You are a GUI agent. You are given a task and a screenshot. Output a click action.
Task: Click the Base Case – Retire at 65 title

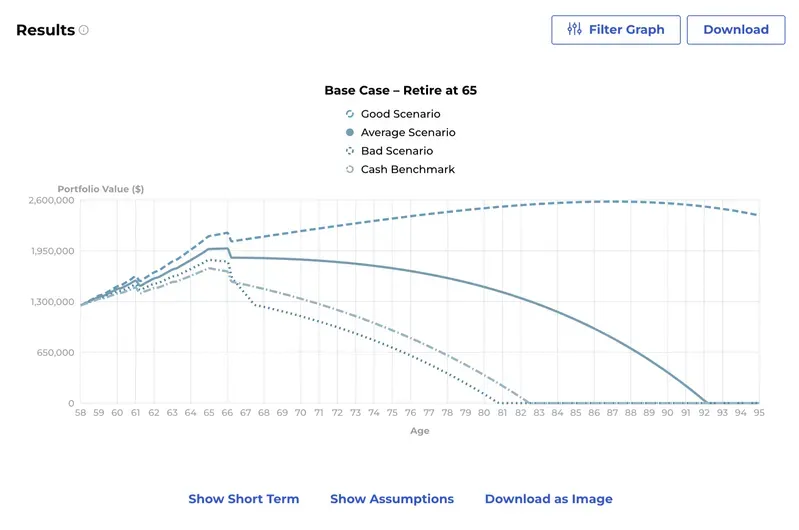(x=401, y=90)
